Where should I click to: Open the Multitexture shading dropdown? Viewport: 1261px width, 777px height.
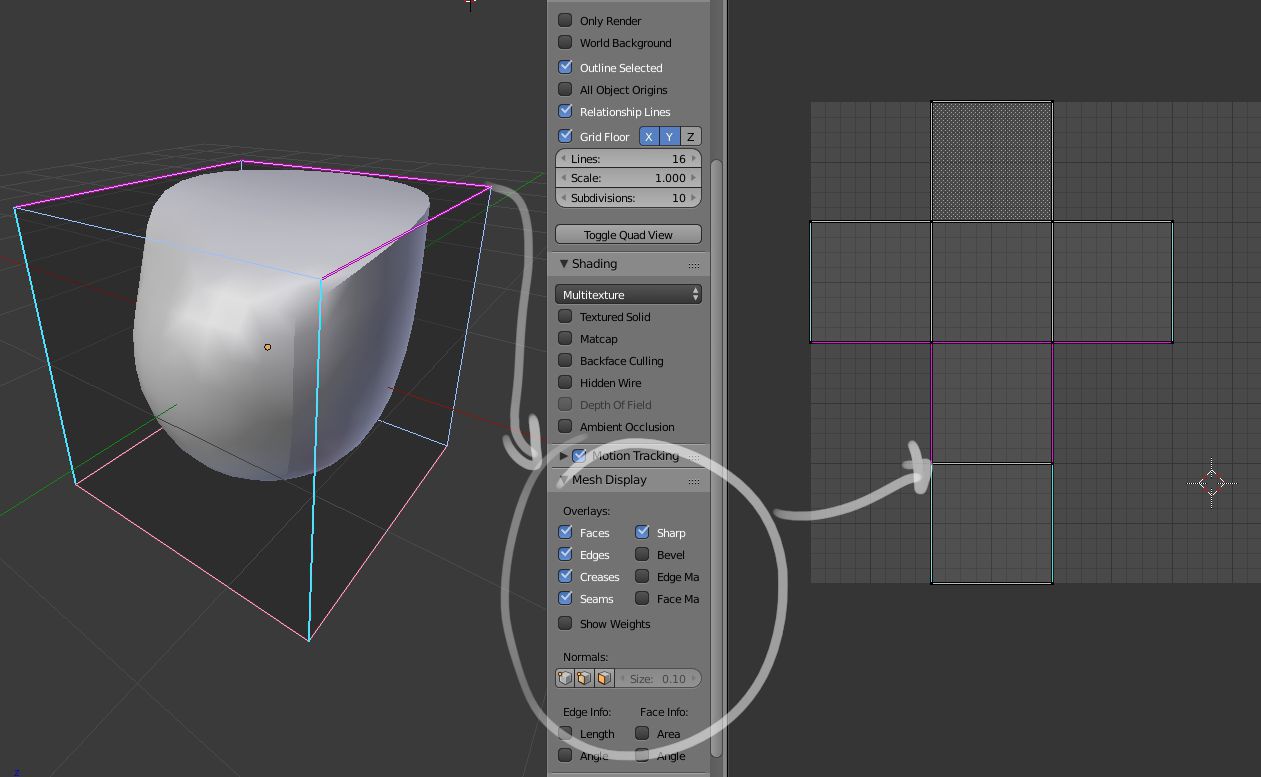tap(628, 295)
